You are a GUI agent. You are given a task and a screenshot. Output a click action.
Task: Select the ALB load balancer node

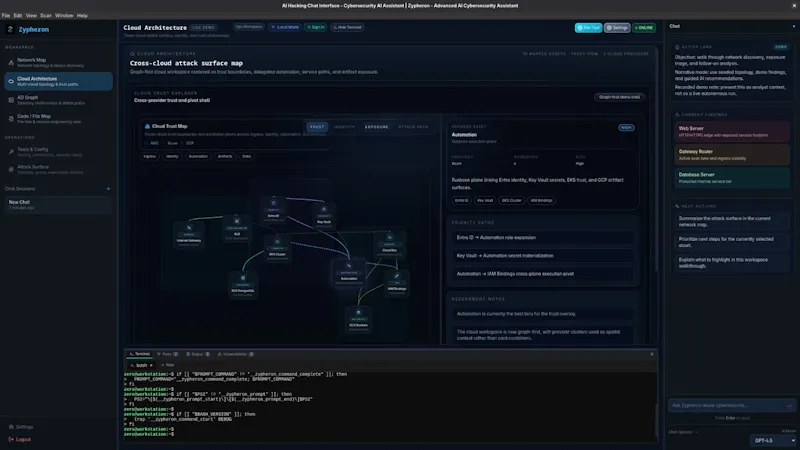237,229
